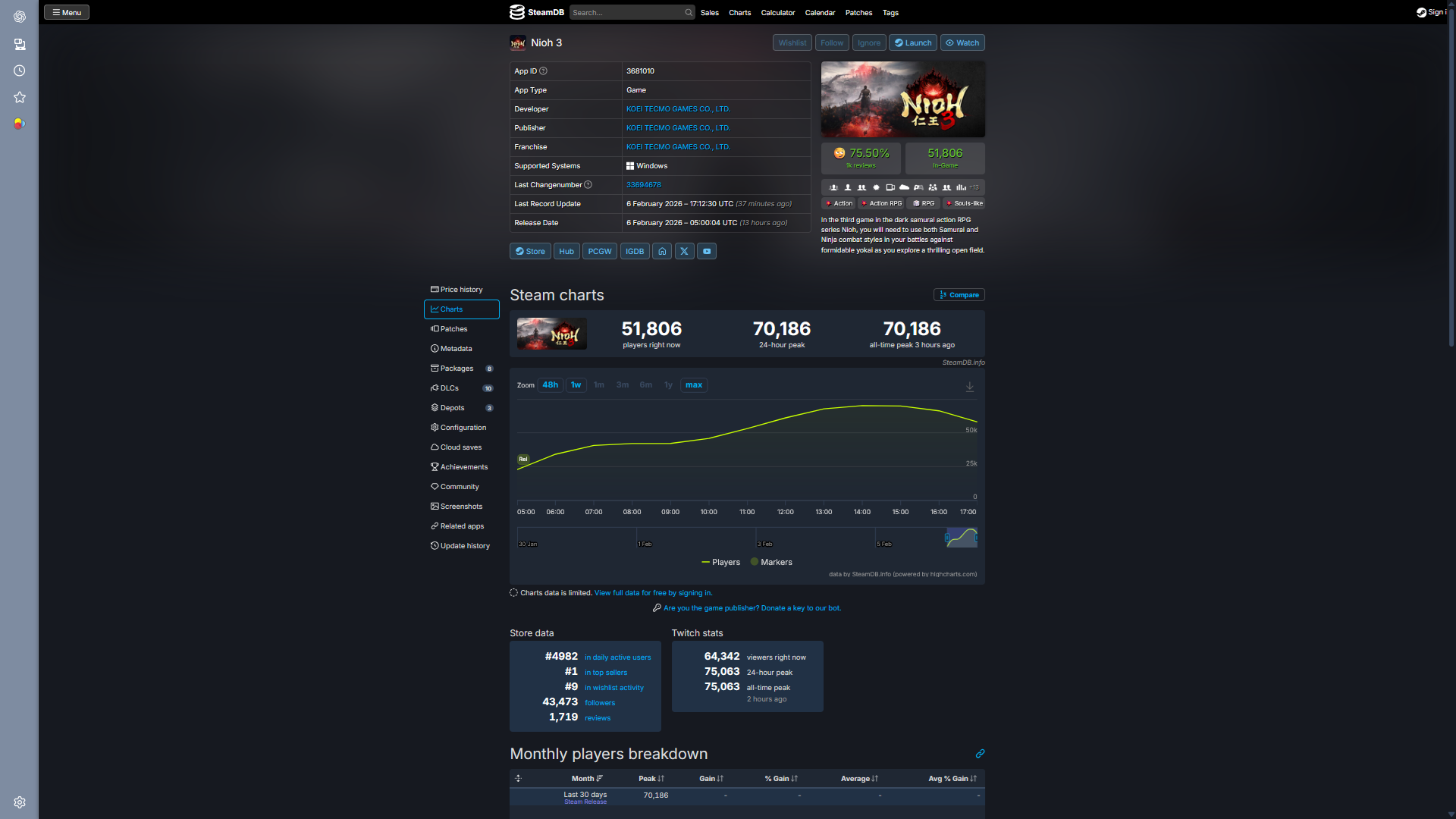This screenshot has width=1456, height=819.
Task: Open the hamburger Menu button
Action: (67, 12)
